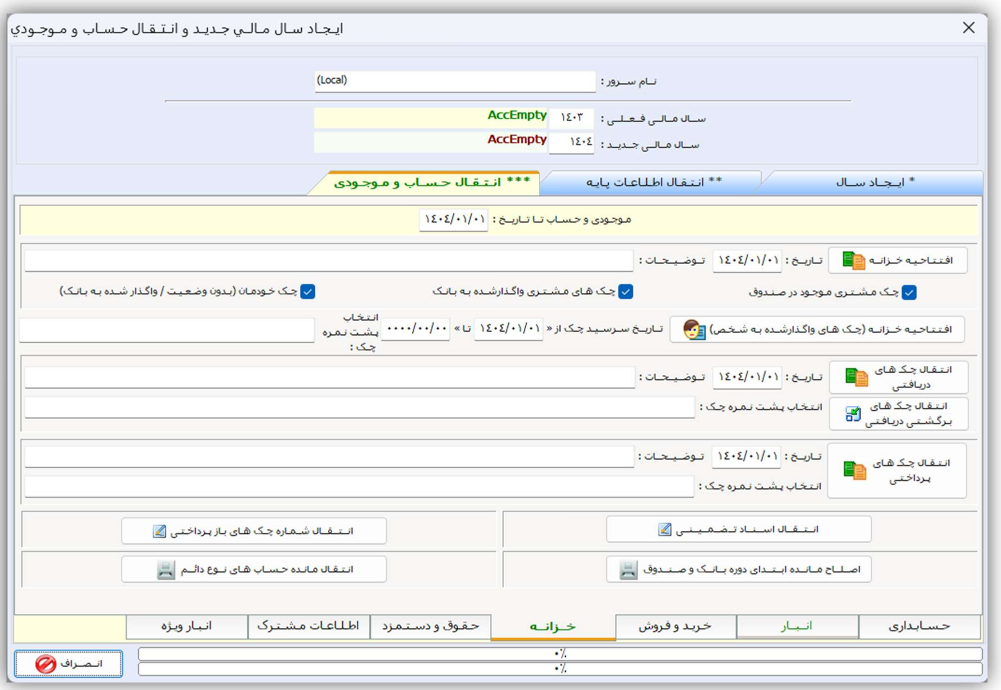The image size is (1001, 690).
Task: Click the edit icon on انتقال شماره چک های باز پرداختی
Action: 160,531
